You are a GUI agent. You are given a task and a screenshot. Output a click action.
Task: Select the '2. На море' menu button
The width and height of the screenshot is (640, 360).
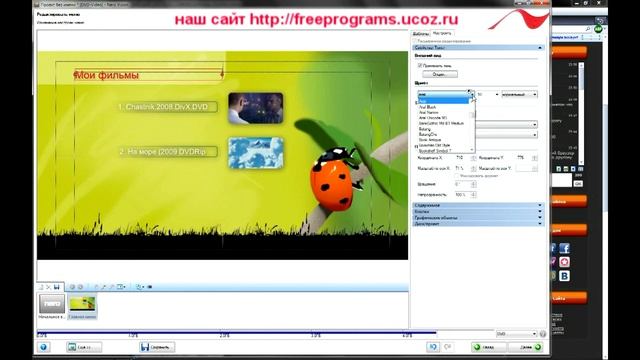[167, 152]
